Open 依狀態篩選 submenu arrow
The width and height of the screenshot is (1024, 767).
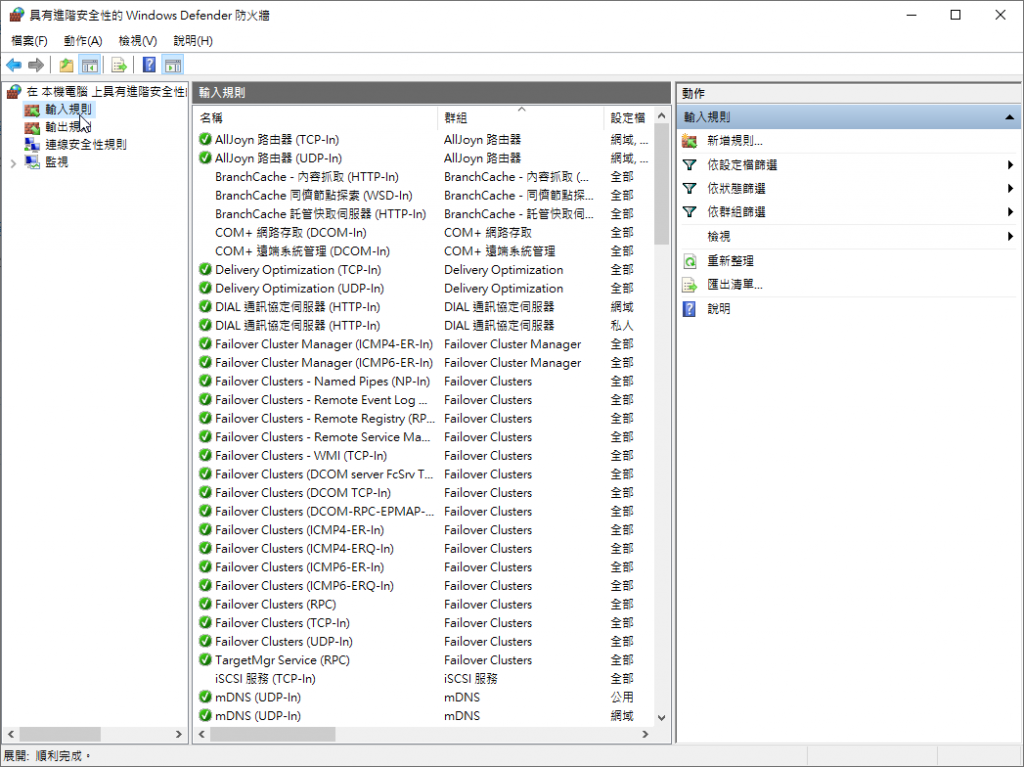click(x=1010, y=188)
